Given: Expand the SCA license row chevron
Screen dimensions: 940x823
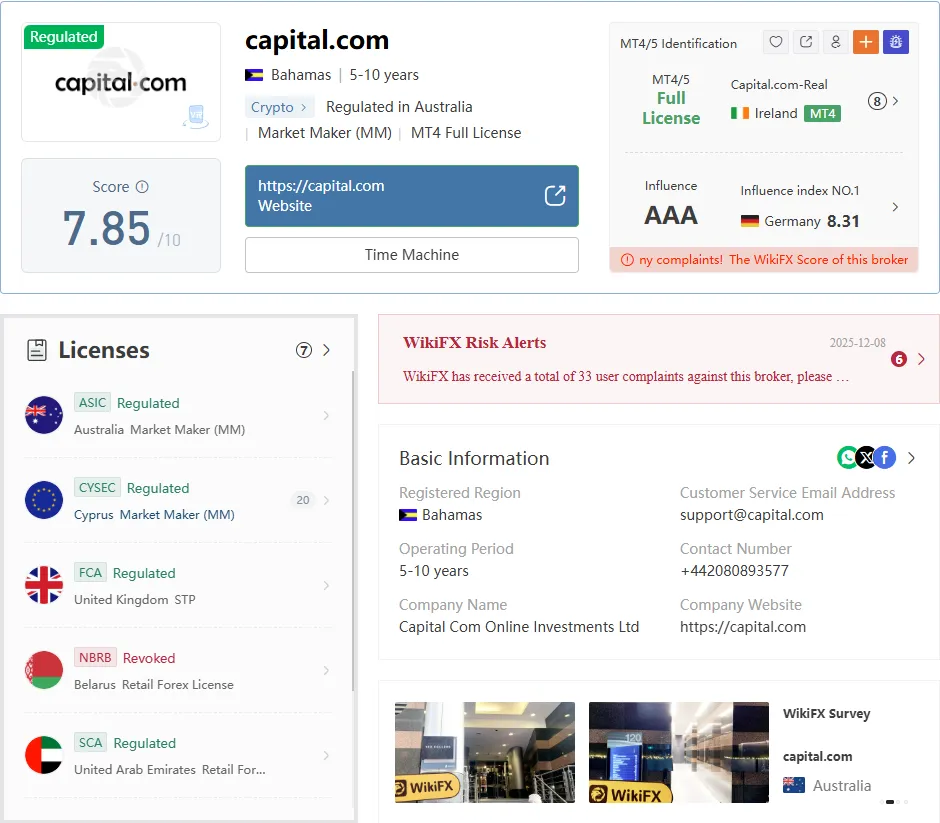Looking at the screenshot, I should tap(326, 755).
